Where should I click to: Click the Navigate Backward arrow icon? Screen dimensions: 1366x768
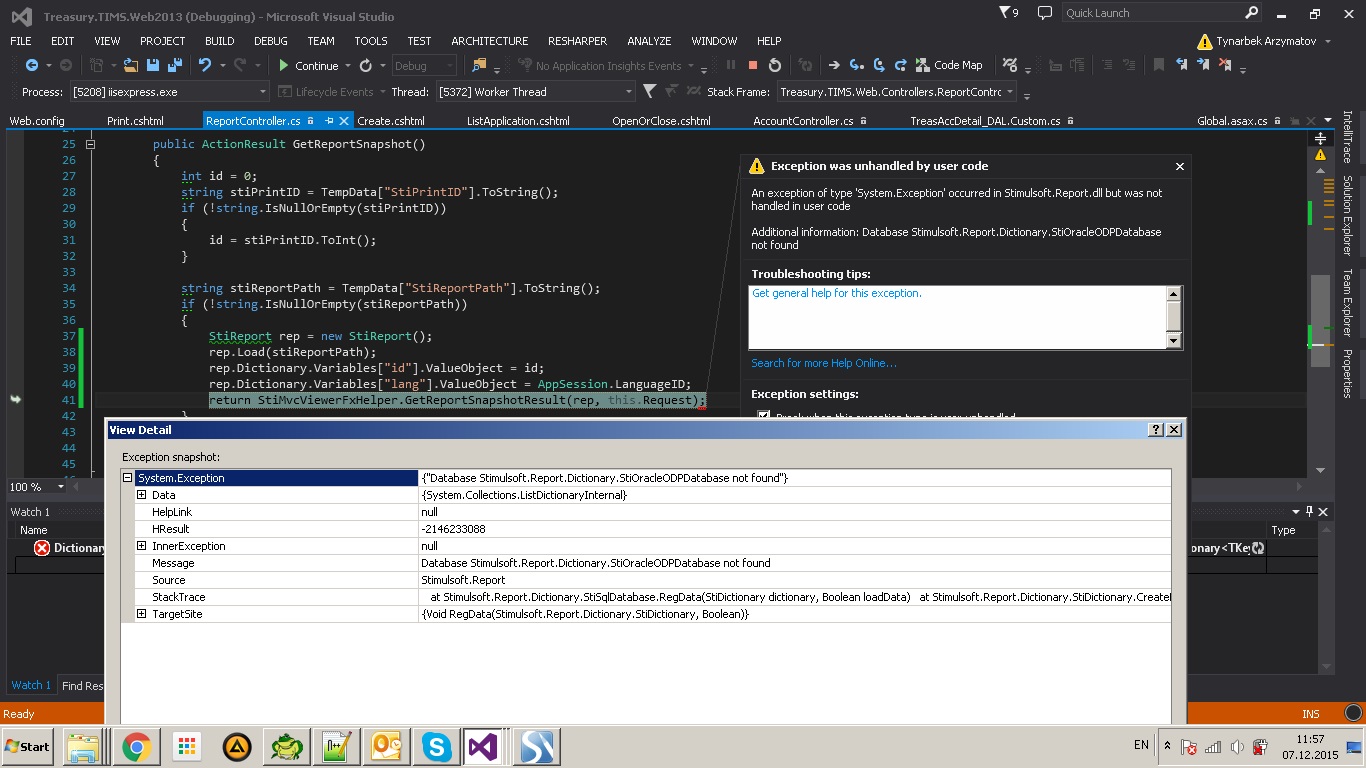tap(31, 65)
